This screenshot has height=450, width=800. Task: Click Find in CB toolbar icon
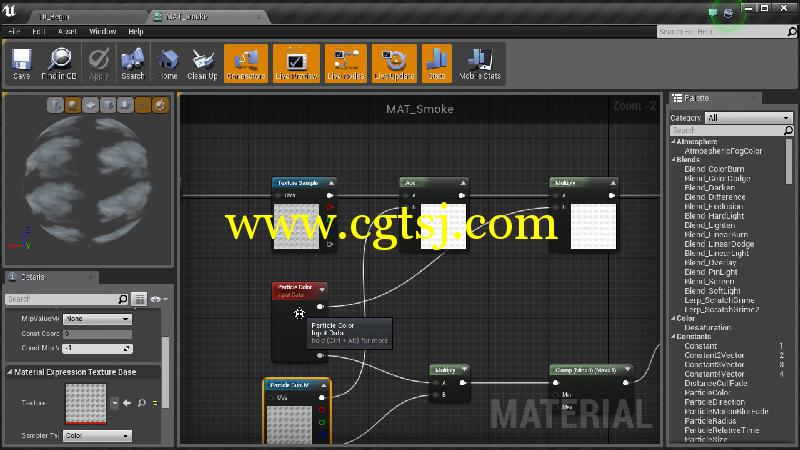(x=59, y=64)
